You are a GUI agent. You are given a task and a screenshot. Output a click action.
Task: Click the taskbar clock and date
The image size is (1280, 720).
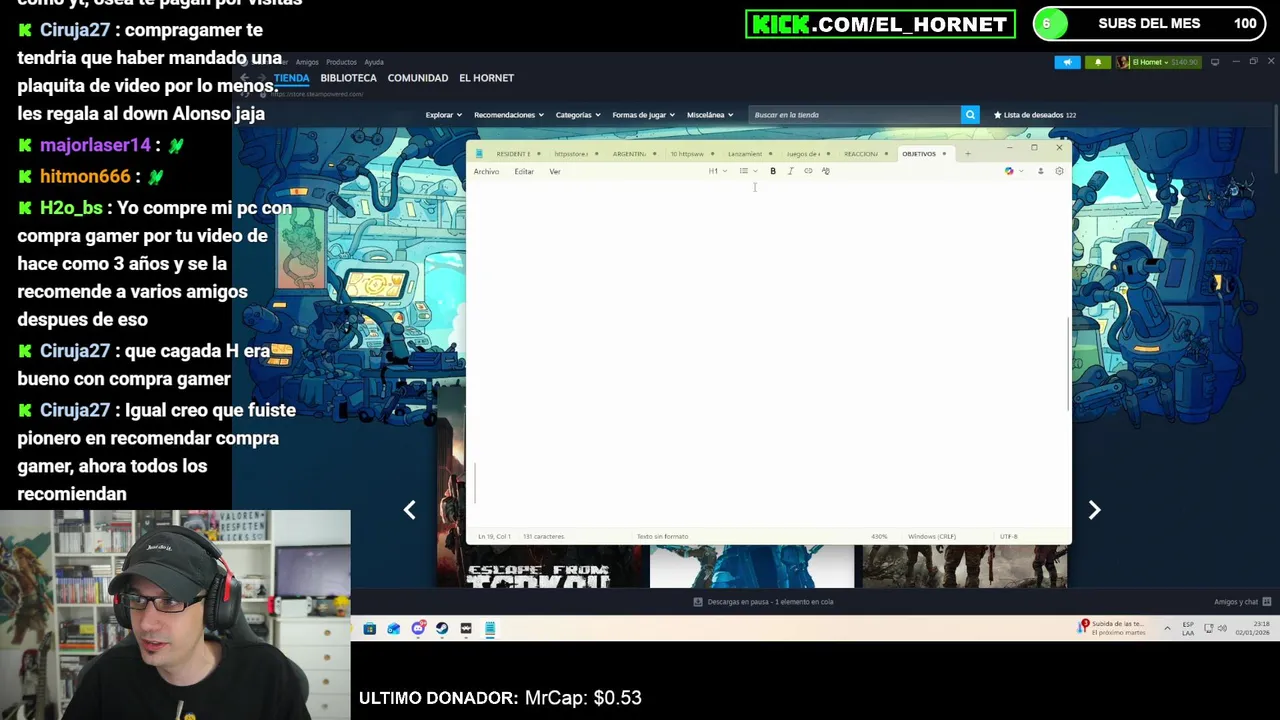point(1252,628)
